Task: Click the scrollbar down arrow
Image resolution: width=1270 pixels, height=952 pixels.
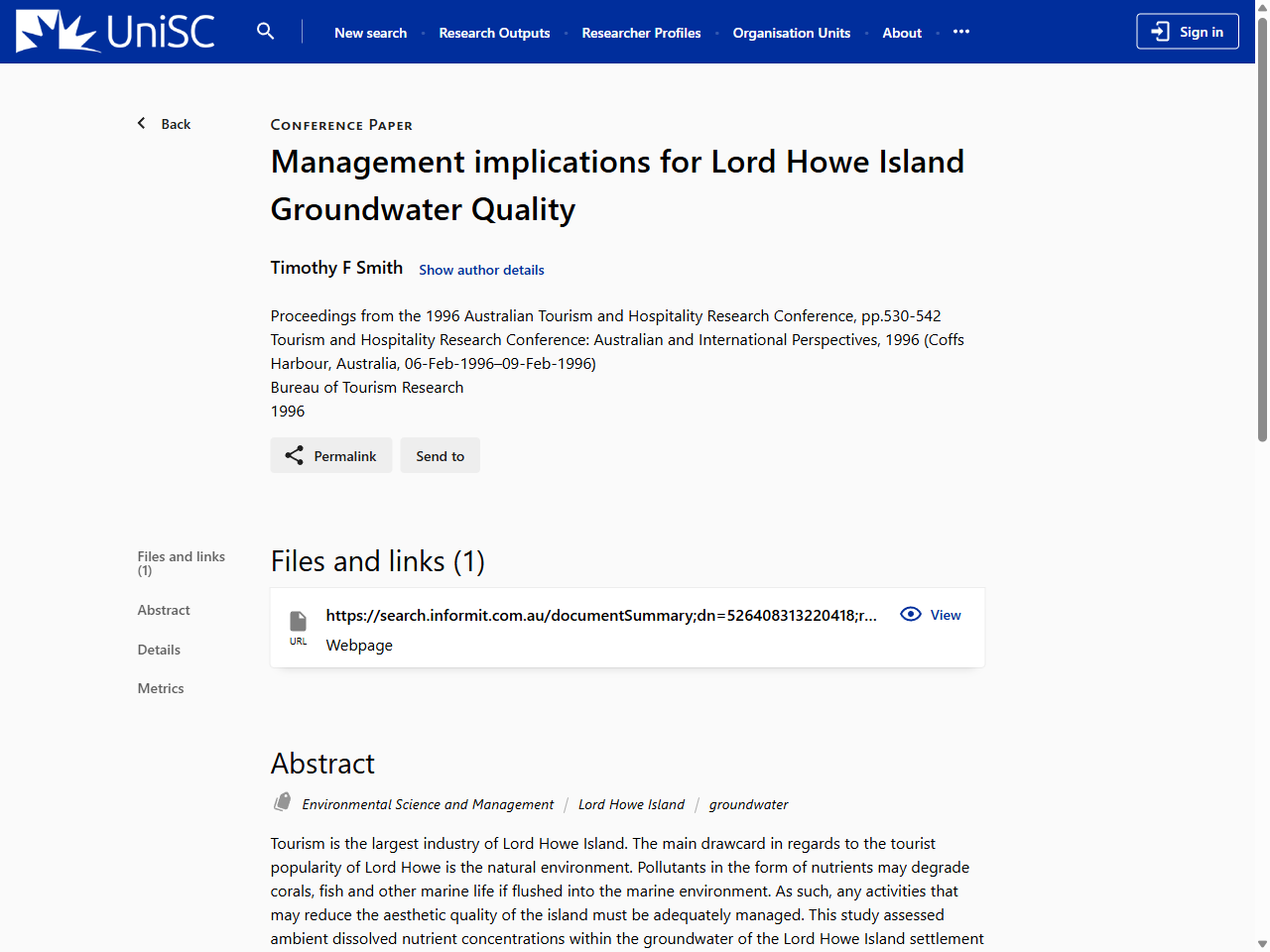Action: (1262, 944)
